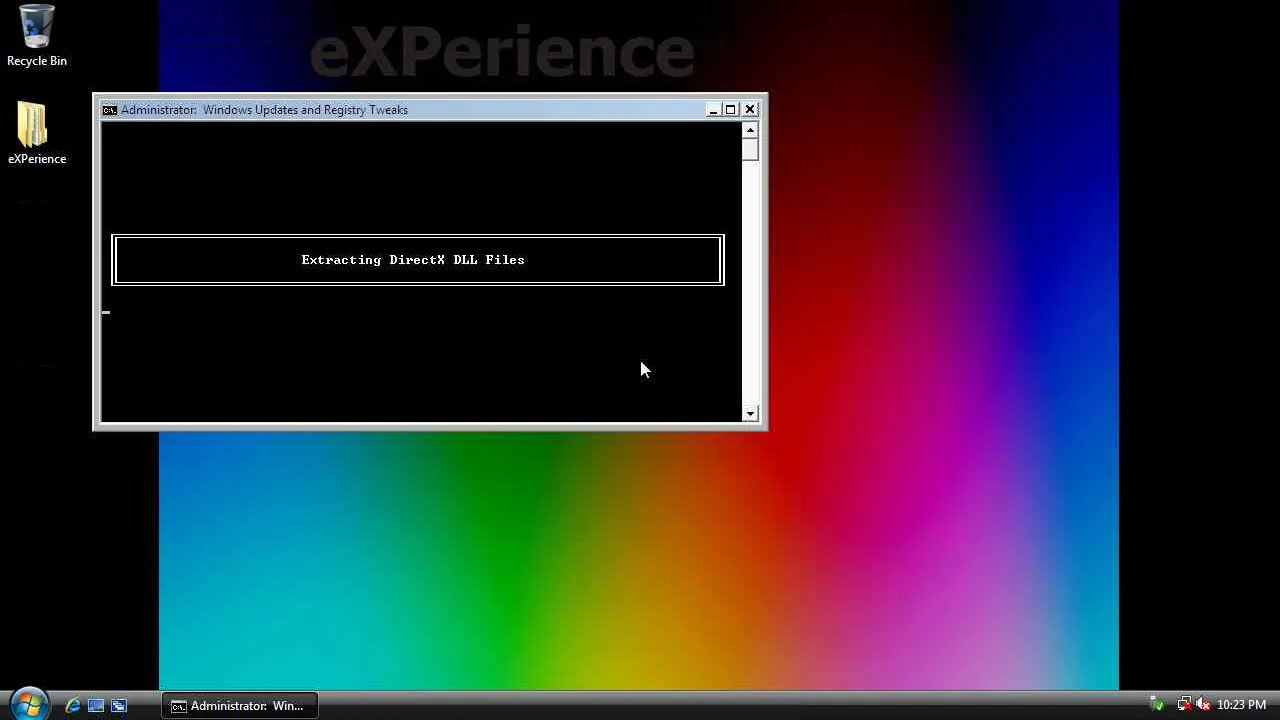
Task: Select the eXPerience folder on the desktop
Action: (37, 133)
